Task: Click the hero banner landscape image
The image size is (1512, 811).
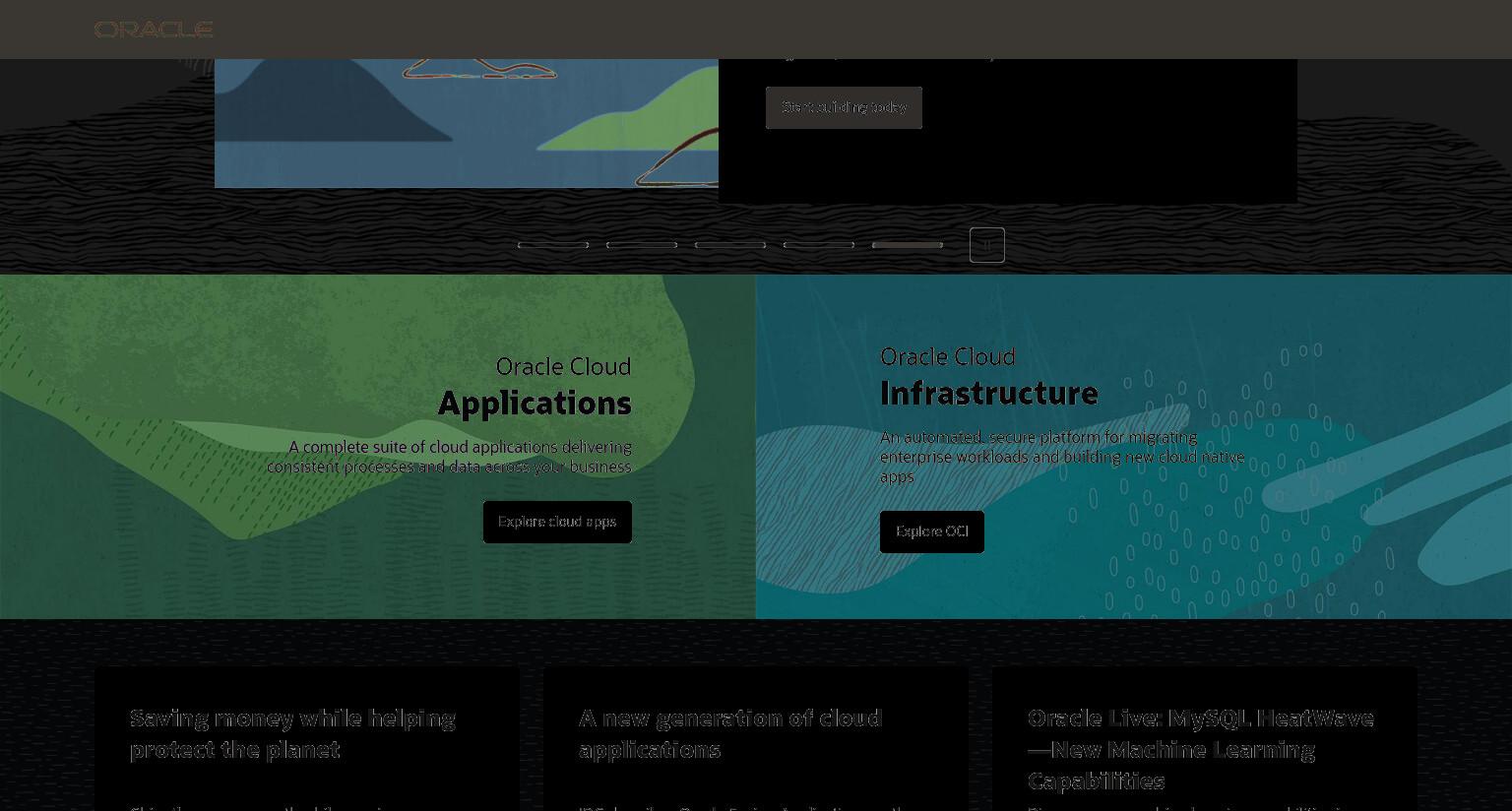Action: coord(467,123)
